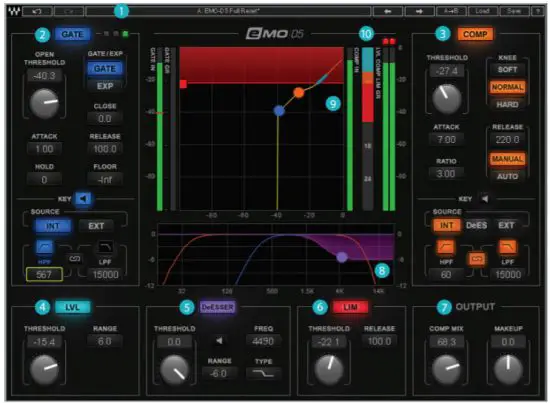Click the blue gate threshold dot on graph
Viewport: 550px width, 403px height.
tap(279, 111)
